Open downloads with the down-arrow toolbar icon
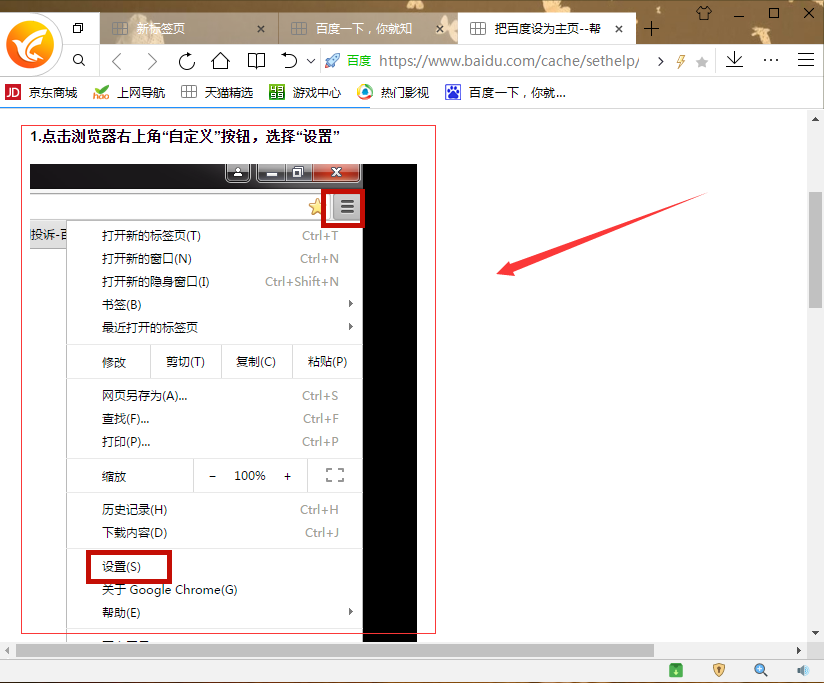The width and height of the screenshot is (824, 683). (x=733, y=61)
